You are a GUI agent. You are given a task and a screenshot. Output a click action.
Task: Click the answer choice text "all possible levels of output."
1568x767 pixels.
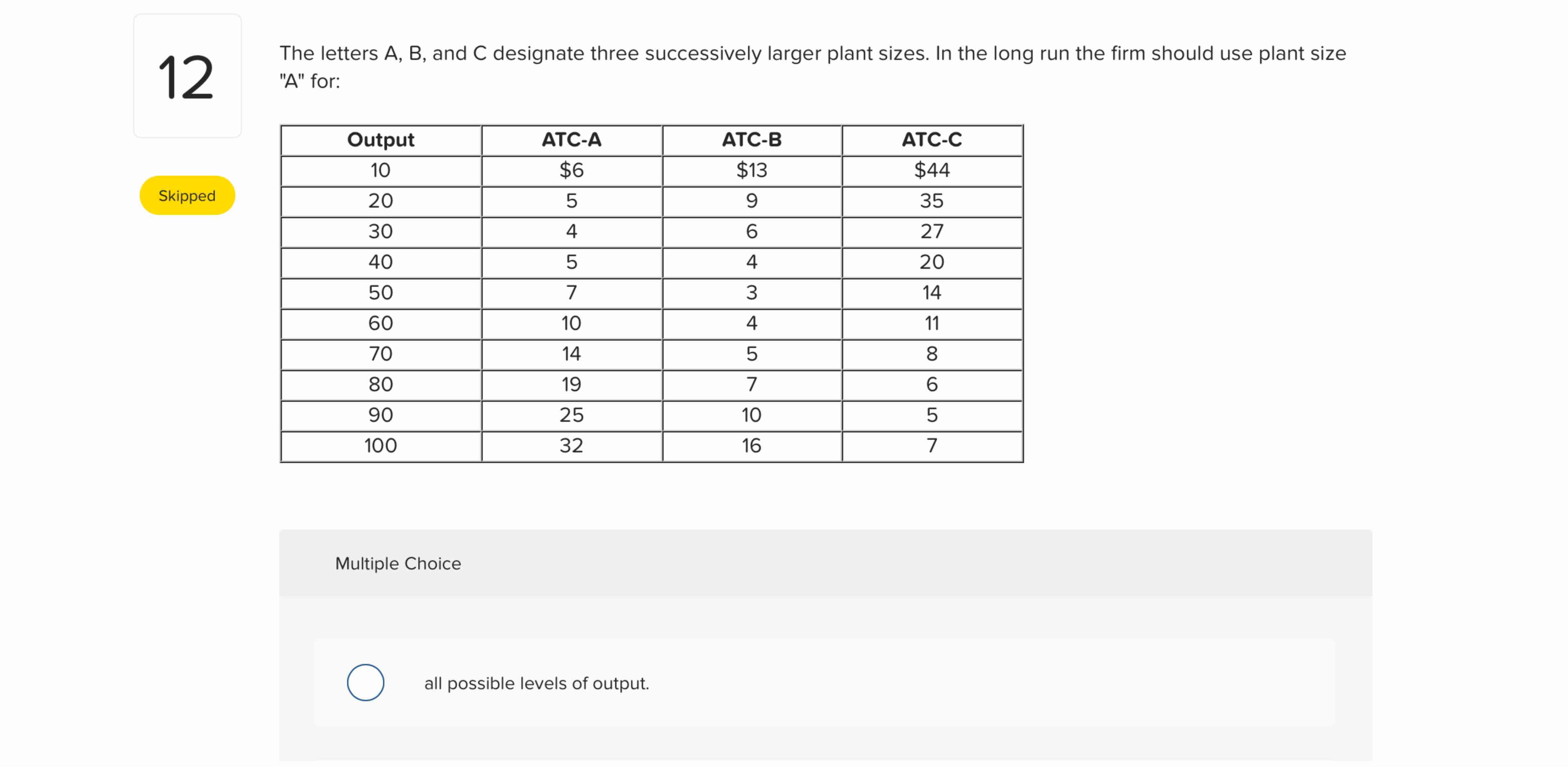tap(536, 683)
